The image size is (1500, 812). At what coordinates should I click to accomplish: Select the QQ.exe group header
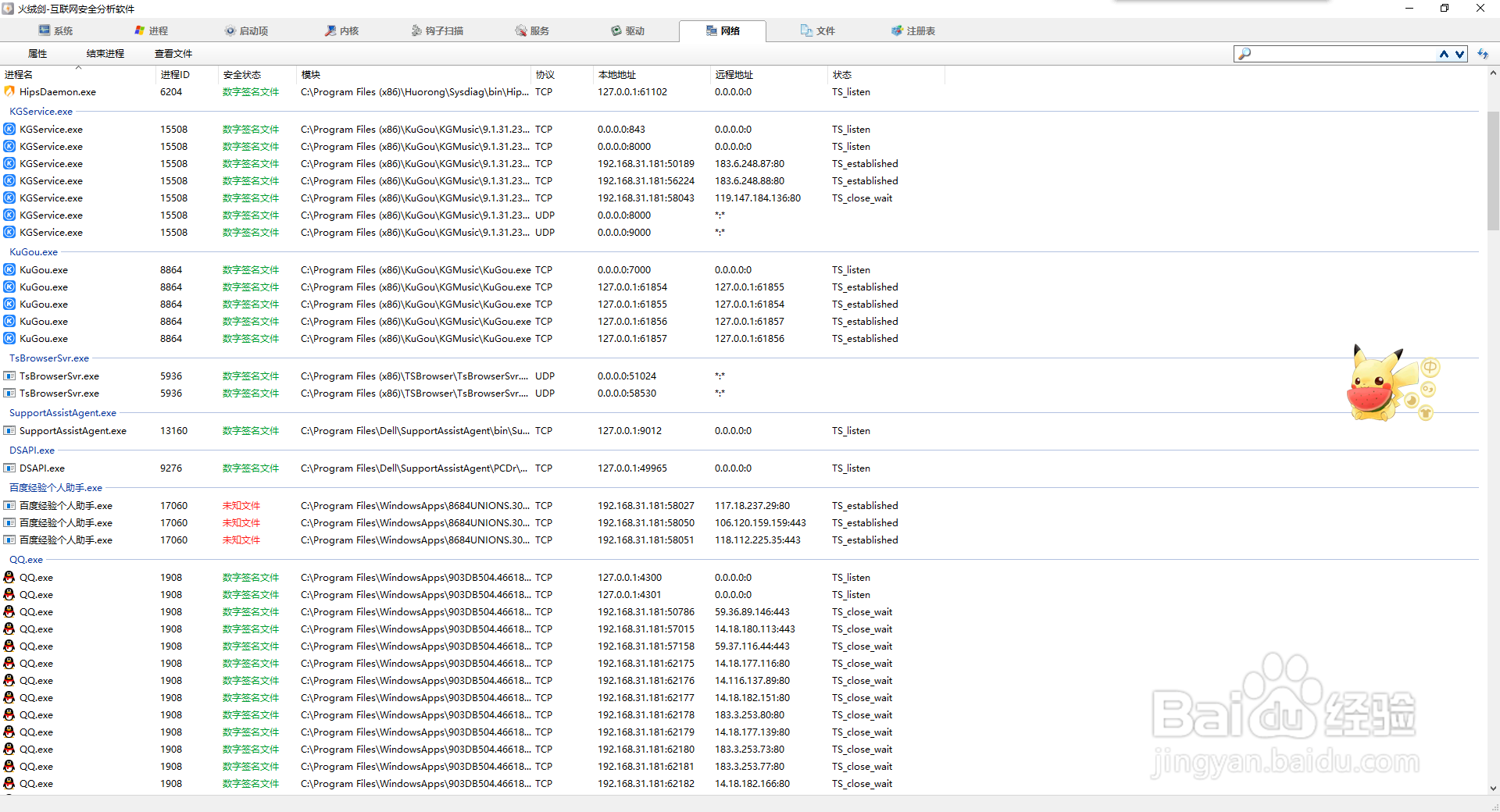coord(26,560)
